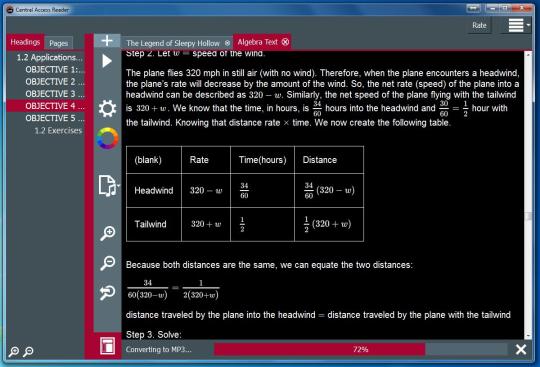This screenshot has height=367, width=540.
Task: Close the Algebra Text tab
Action: [285, 42]
